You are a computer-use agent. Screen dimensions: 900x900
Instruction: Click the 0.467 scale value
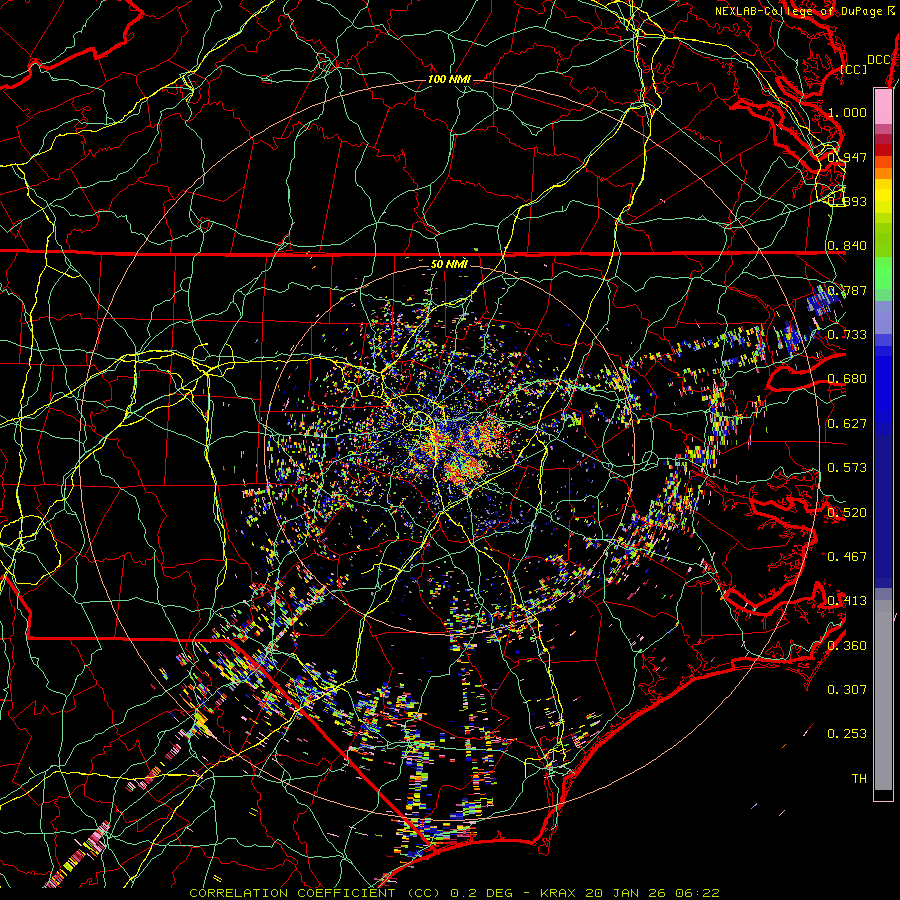pos(847,556)
